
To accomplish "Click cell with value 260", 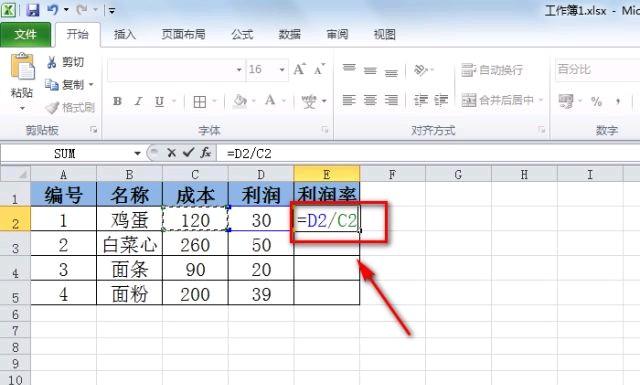I will coord(195,244).
